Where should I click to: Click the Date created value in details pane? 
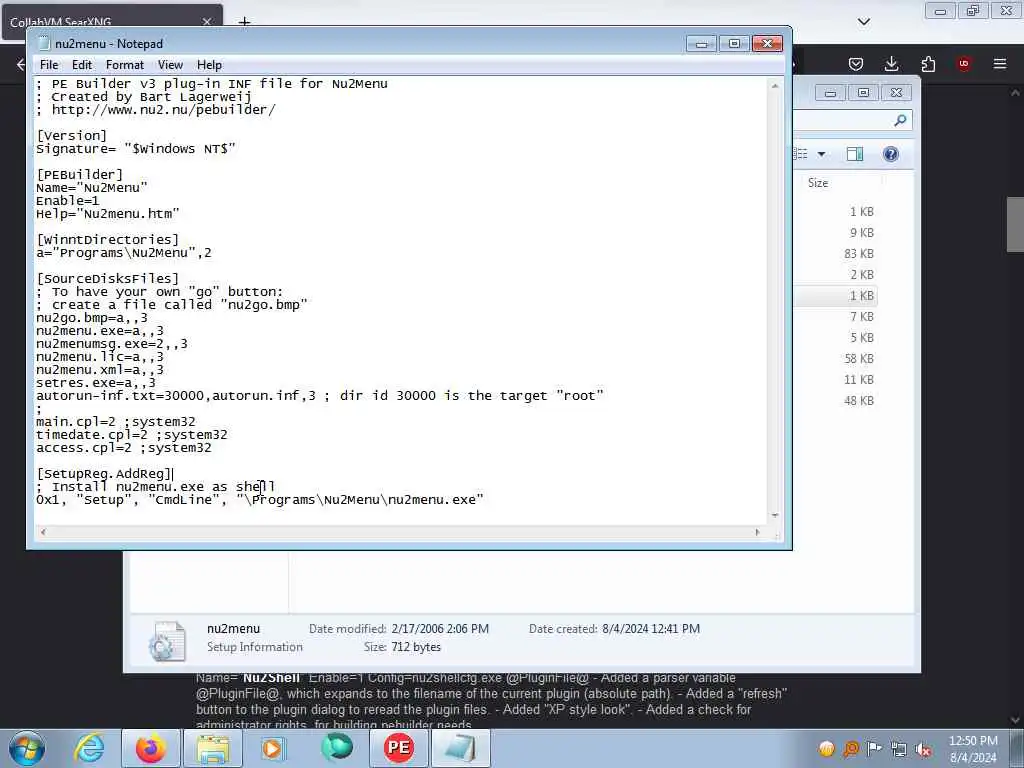click(650, 628)
